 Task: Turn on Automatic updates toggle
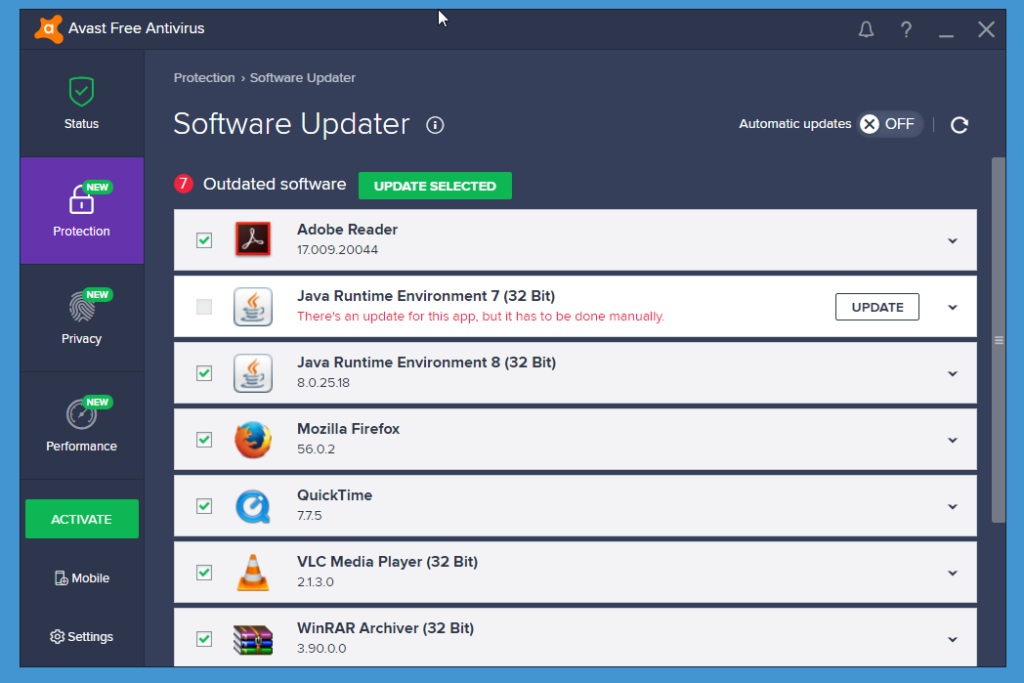[x=889, y=124]
